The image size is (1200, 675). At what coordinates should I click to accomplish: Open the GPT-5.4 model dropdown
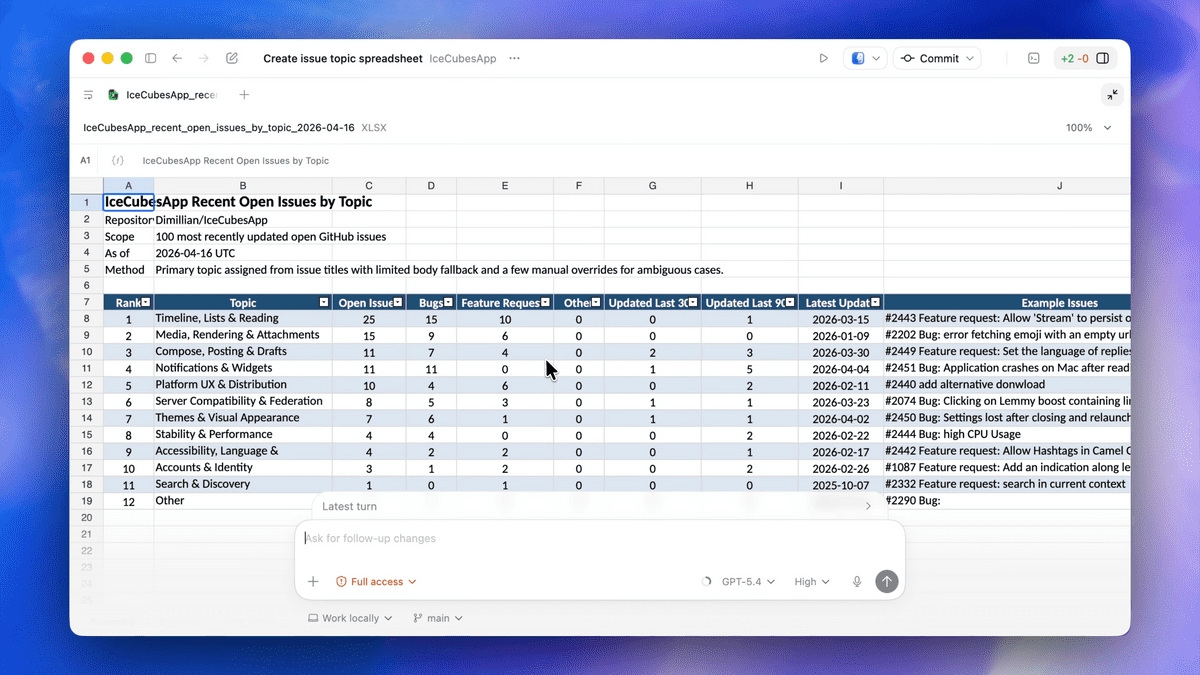point(748,582)
